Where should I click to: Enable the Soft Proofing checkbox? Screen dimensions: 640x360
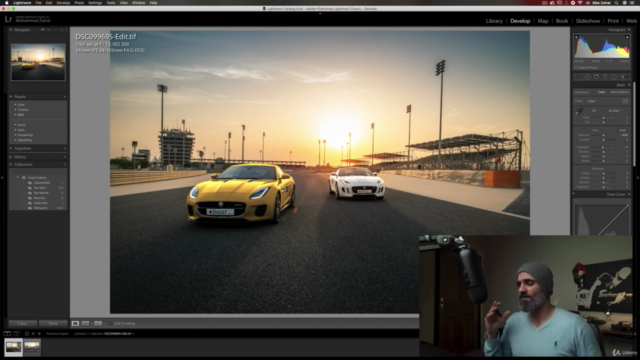click(x=111, y=323)
